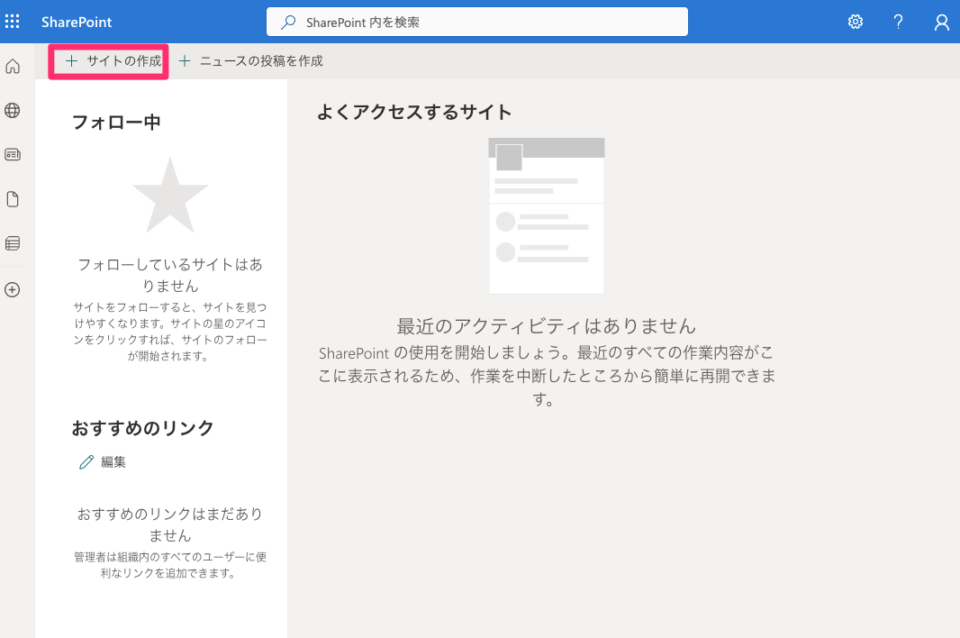
Task: Open the Microsoft 365 app launcher grid
Action: pyautogui.click(x=13, y=21)
